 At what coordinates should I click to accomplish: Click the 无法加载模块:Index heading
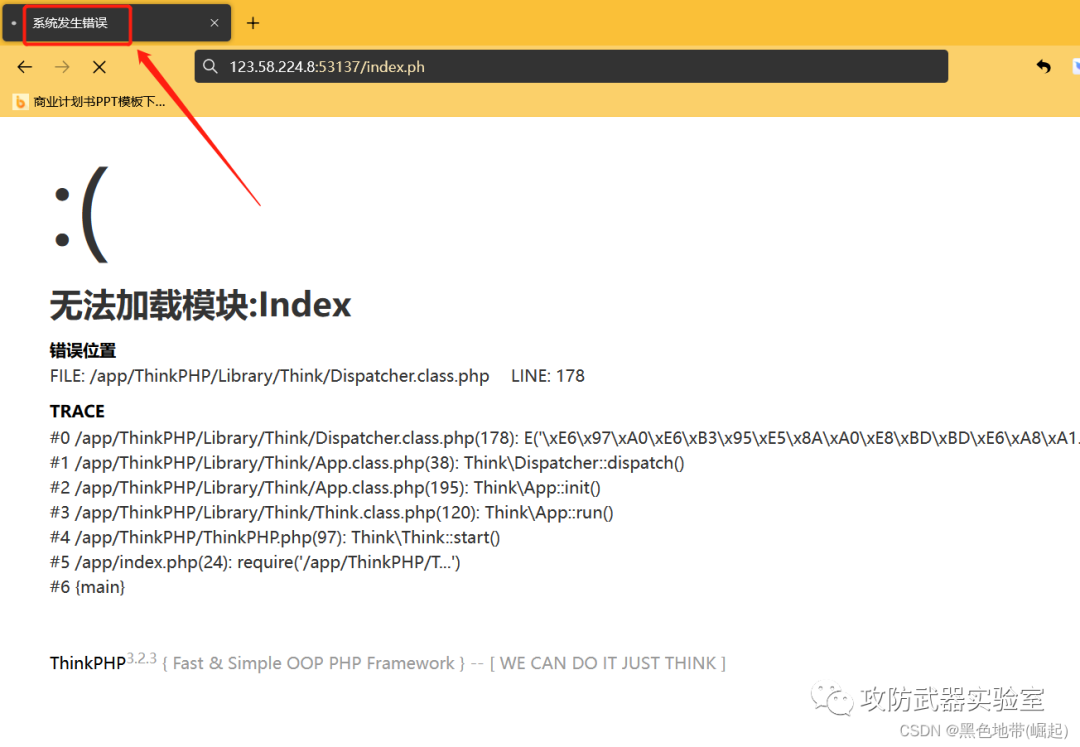coord(200,304)
